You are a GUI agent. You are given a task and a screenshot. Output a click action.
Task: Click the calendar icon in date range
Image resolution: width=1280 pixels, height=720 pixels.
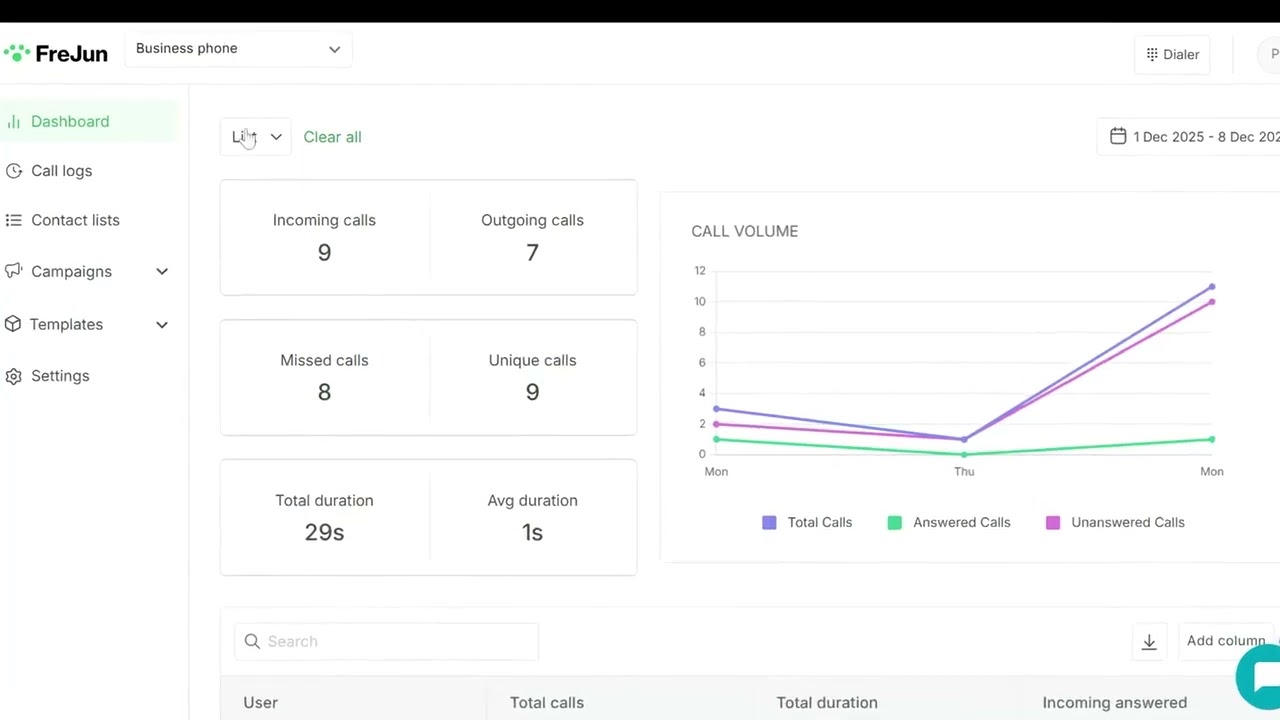tap(1118, 136)
